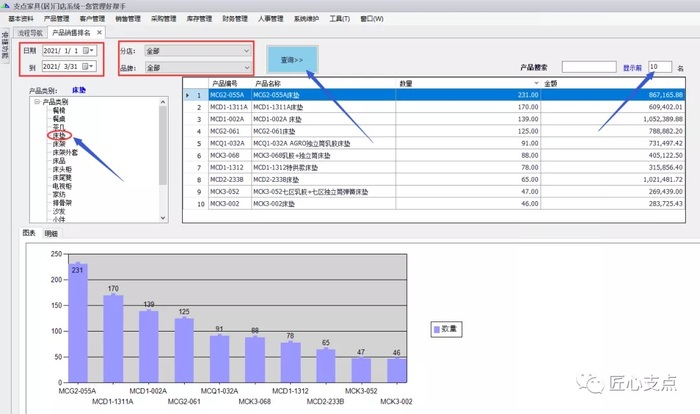This screenshot has height=414, width=700.
Task: Open the 财务管理 menu
Action: (x=235, y=19)
